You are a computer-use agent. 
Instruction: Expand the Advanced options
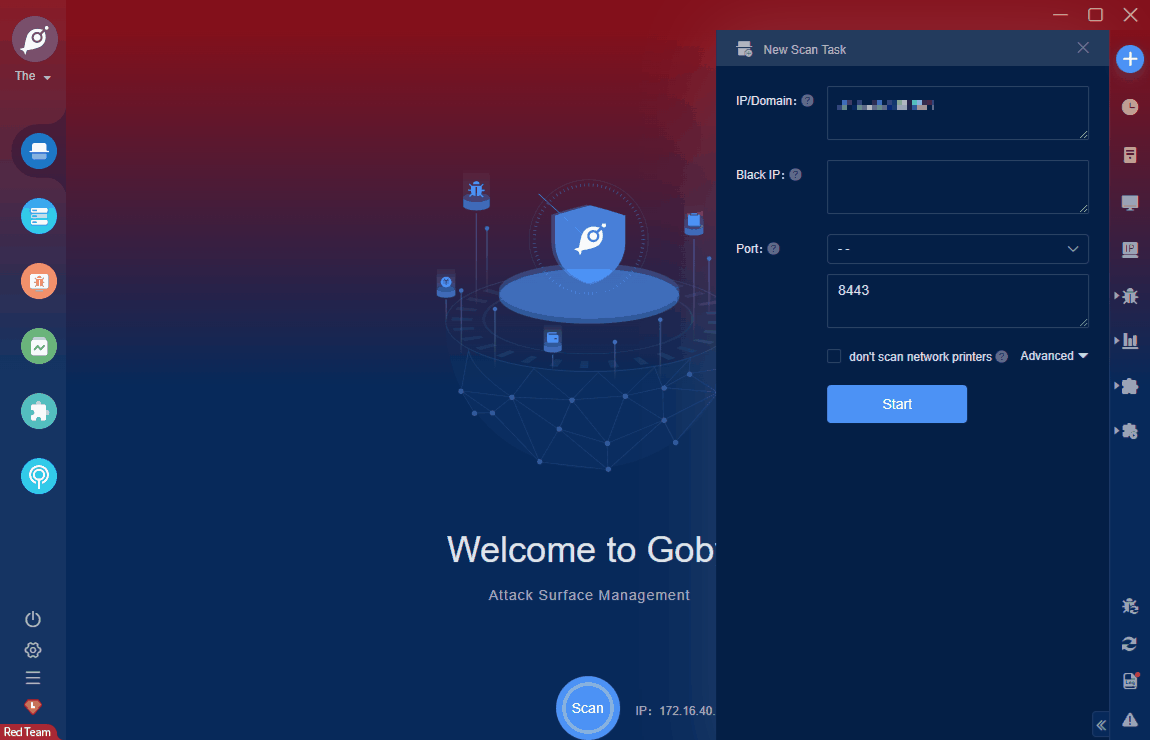(1054, 356)
